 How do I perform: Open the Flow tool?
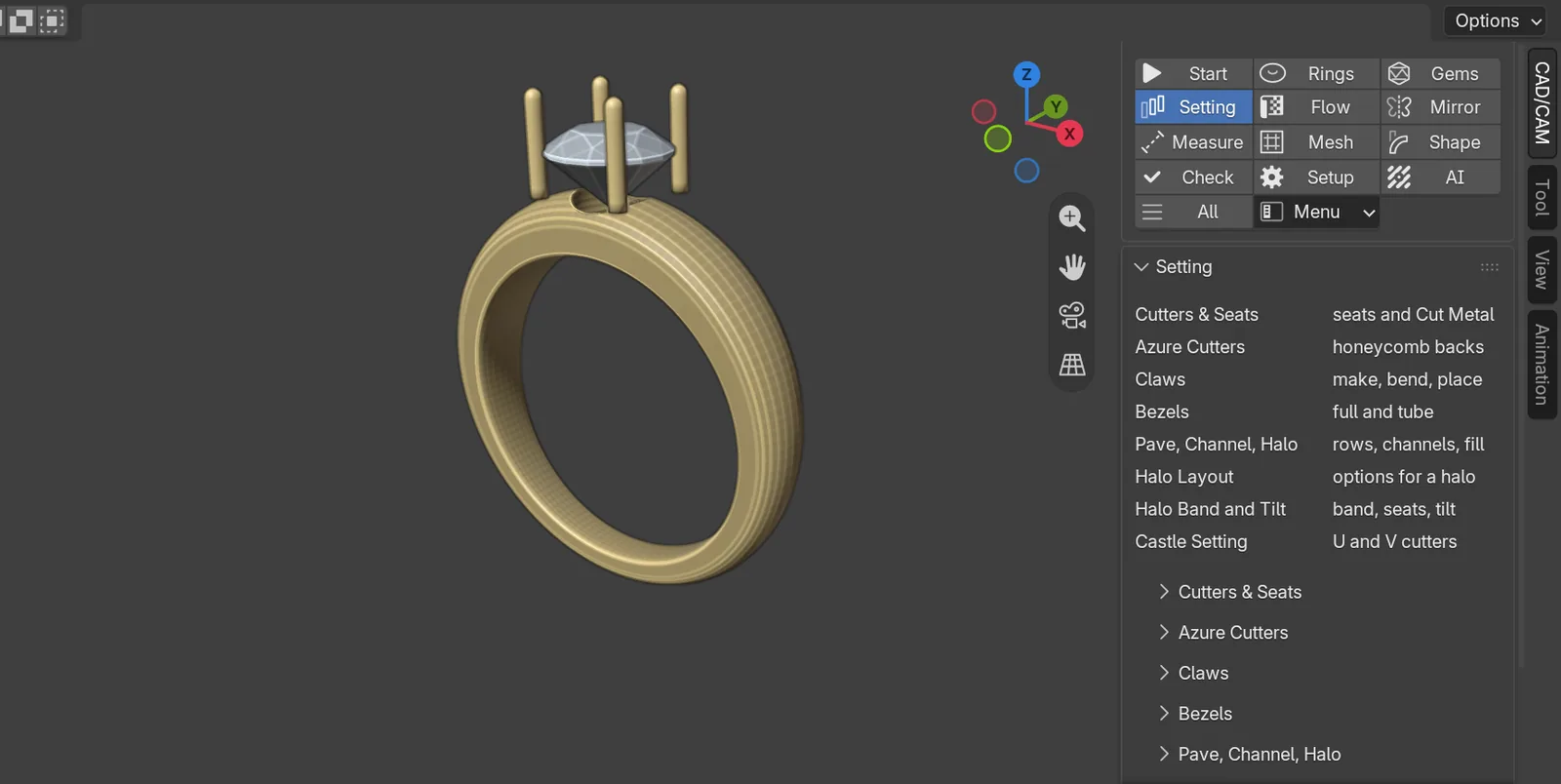[1316, 107]
